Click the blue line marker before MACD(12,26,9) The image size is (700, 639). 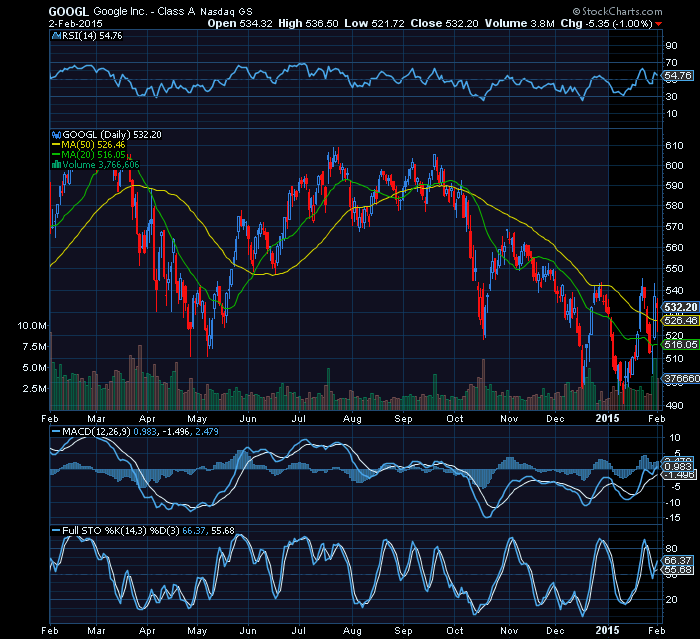click(56, 432)
